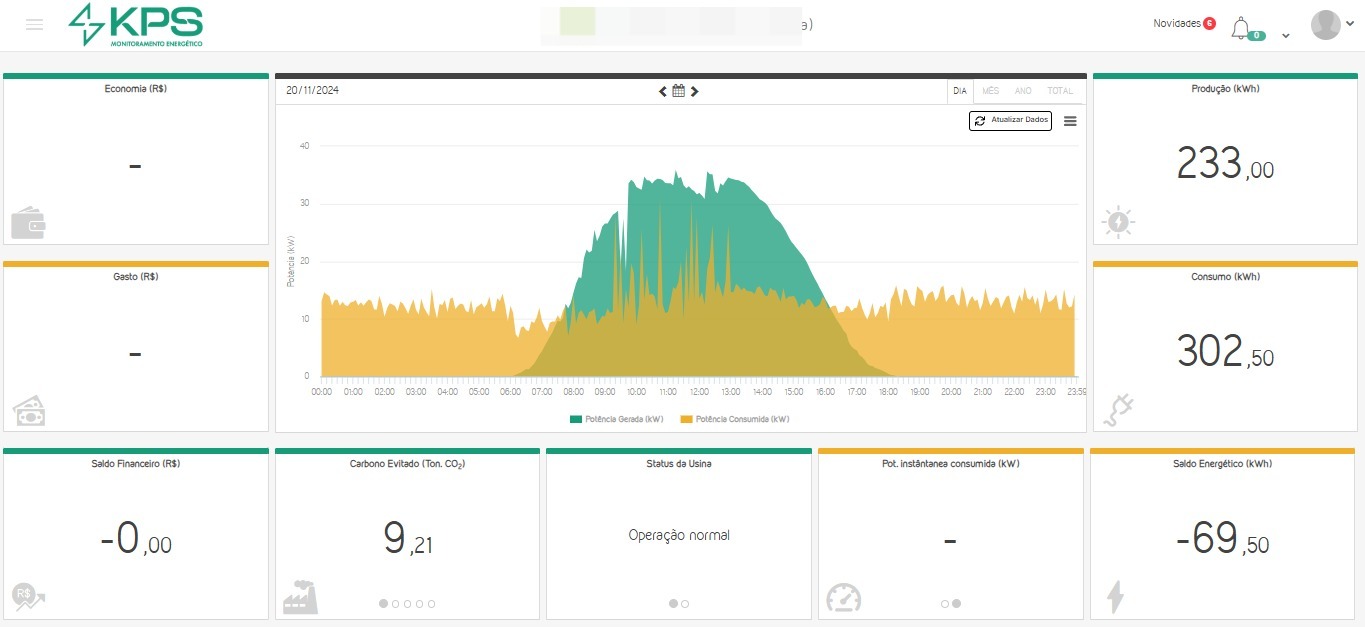The height and width of the screenshot is (627, 1365).
Task: Go to previous day with left arrow
Action: [662, 91]
